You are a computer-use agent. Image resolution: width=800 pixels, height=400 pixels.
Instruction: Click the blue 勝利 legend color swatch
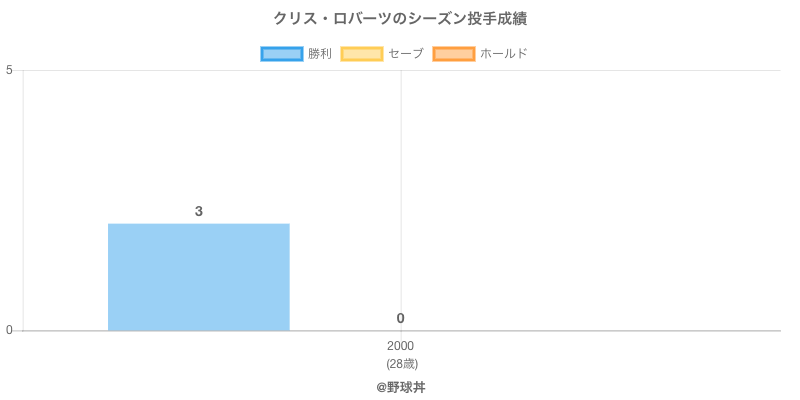[282, 54]
